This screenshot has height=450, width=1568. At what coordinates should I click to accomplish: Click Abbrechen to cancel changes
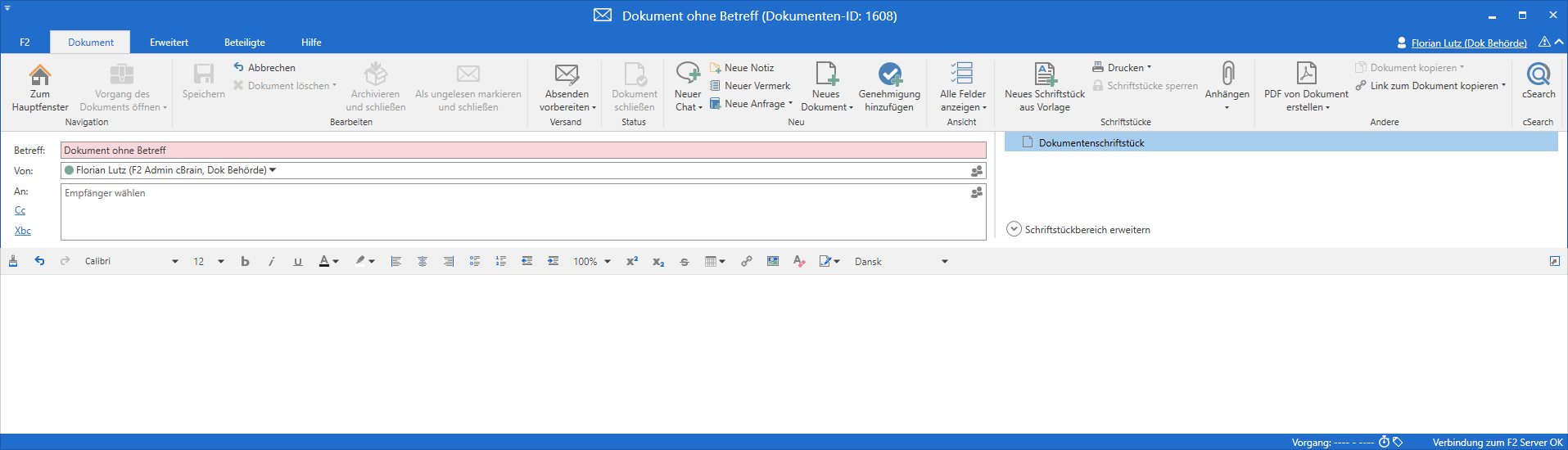pos(264,68)
